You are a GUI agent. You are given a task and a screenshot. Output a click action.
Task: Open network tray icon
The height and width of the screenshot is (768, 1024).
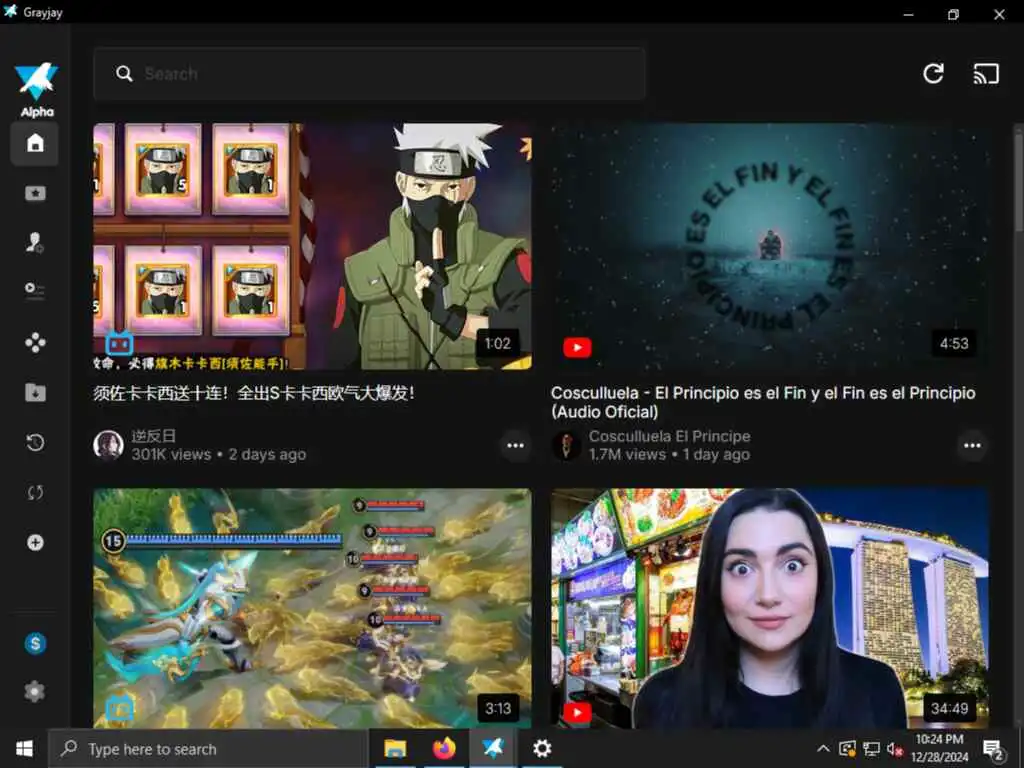[871, 749]
